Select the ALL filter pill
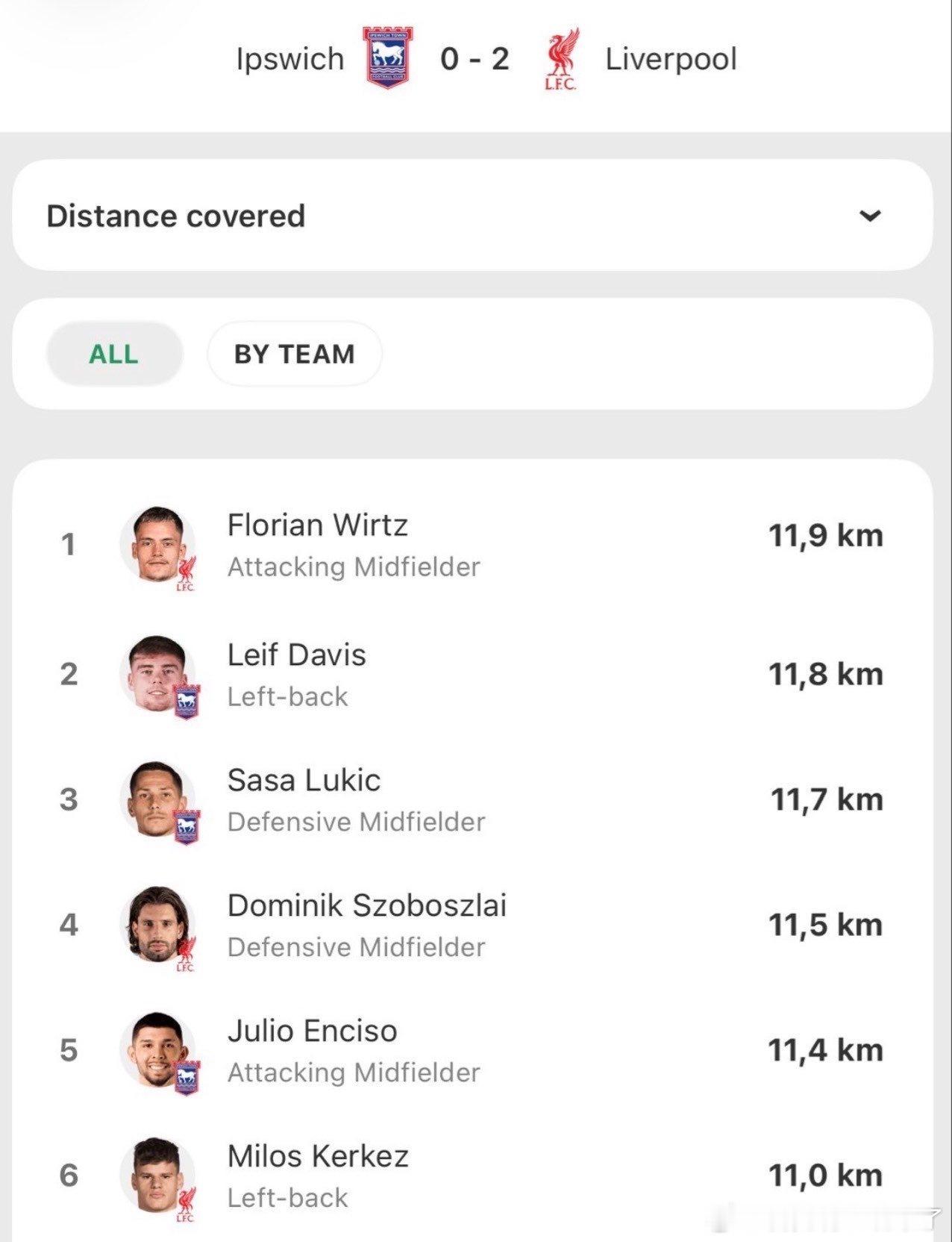Image resolution: width=952 pixels, height=1242 pixels. (114, 354)
